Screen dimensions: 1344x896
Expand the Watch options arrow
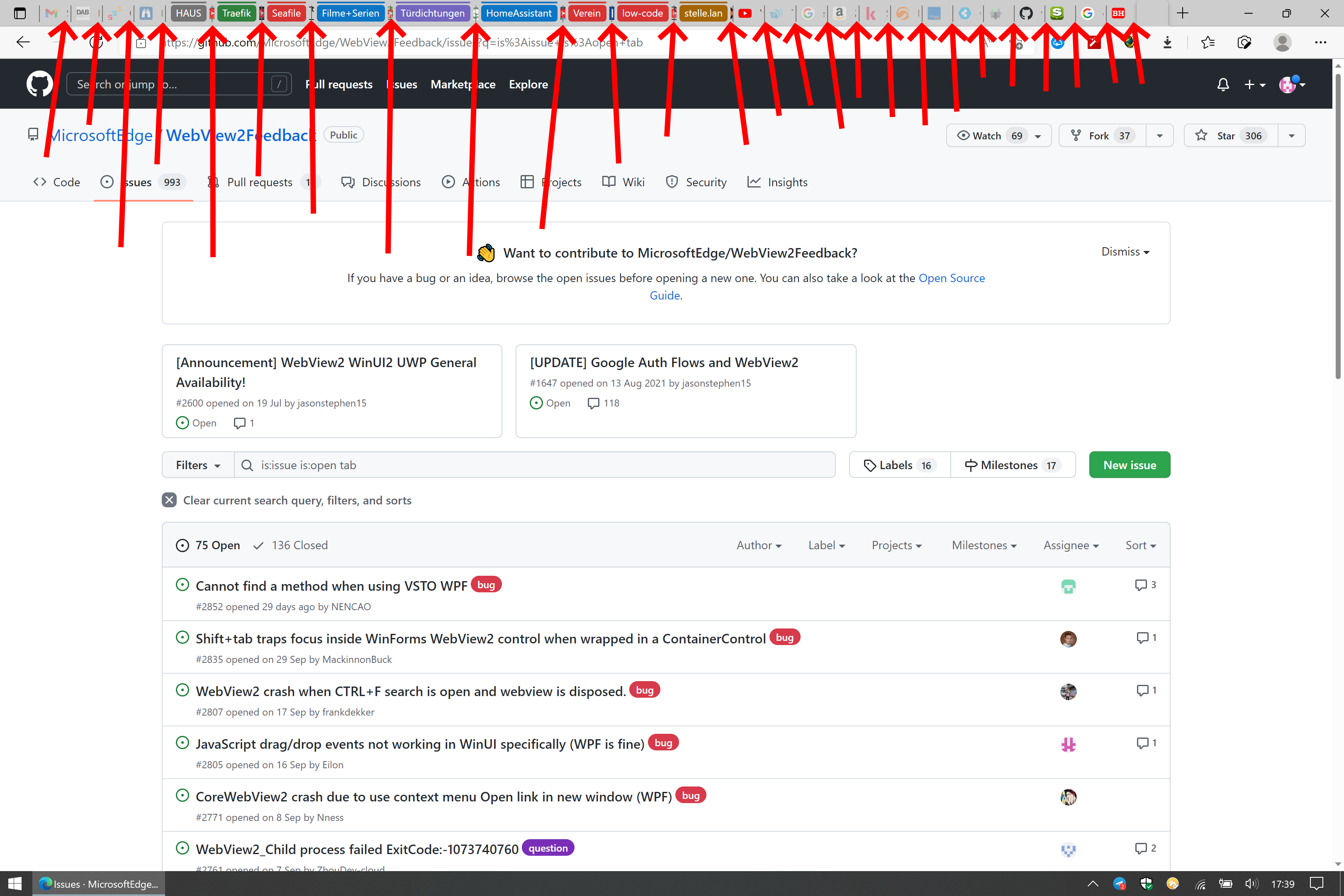(x=1038, y=135)
